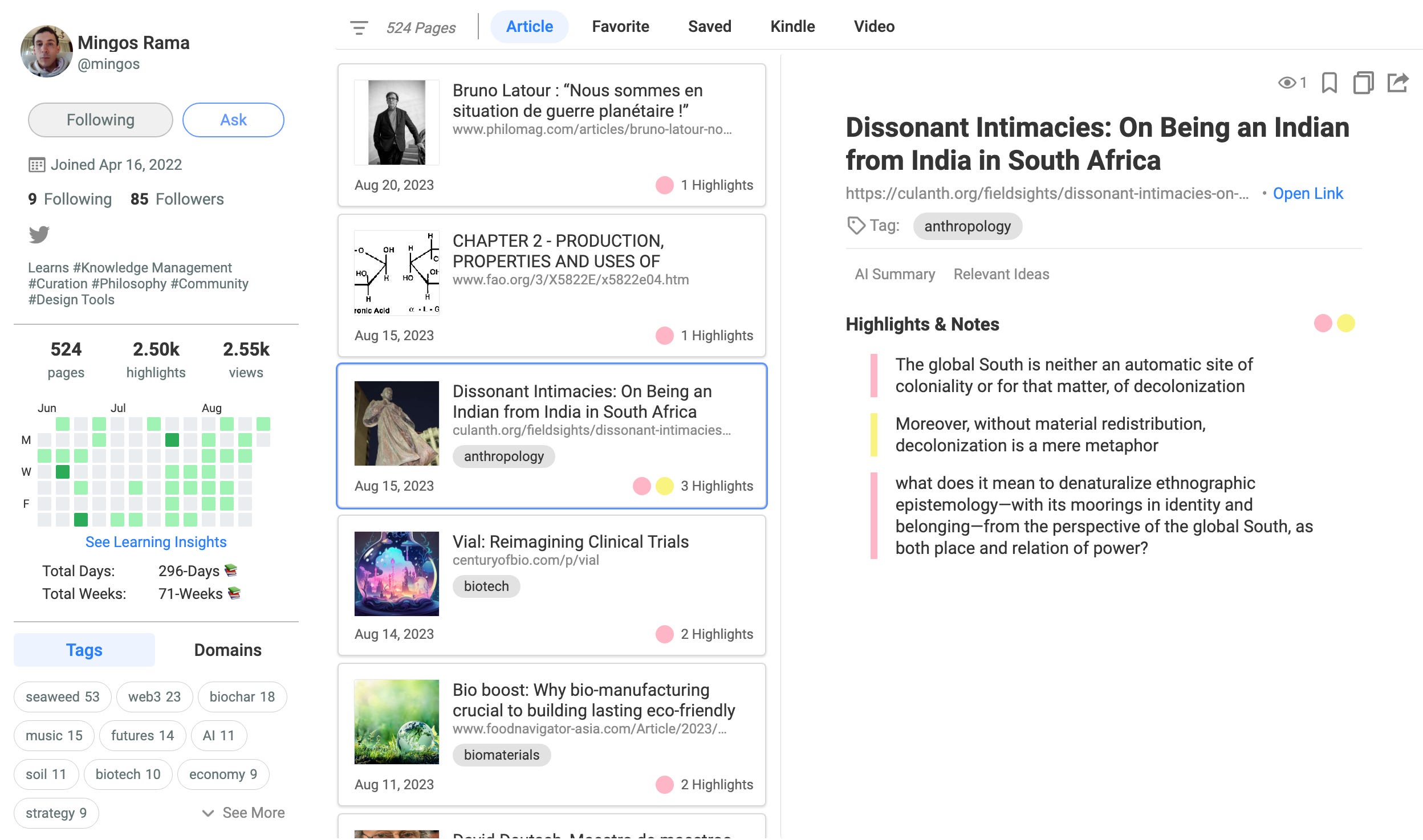
Task: Click Mingos Rama profile avatar
Action: point(46,51)
